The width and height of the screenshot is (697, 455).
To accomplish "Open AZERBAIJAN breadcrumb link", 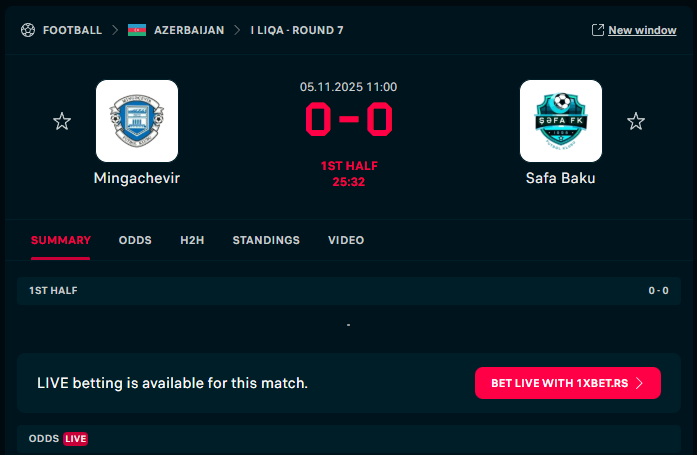I will point(189,30).
